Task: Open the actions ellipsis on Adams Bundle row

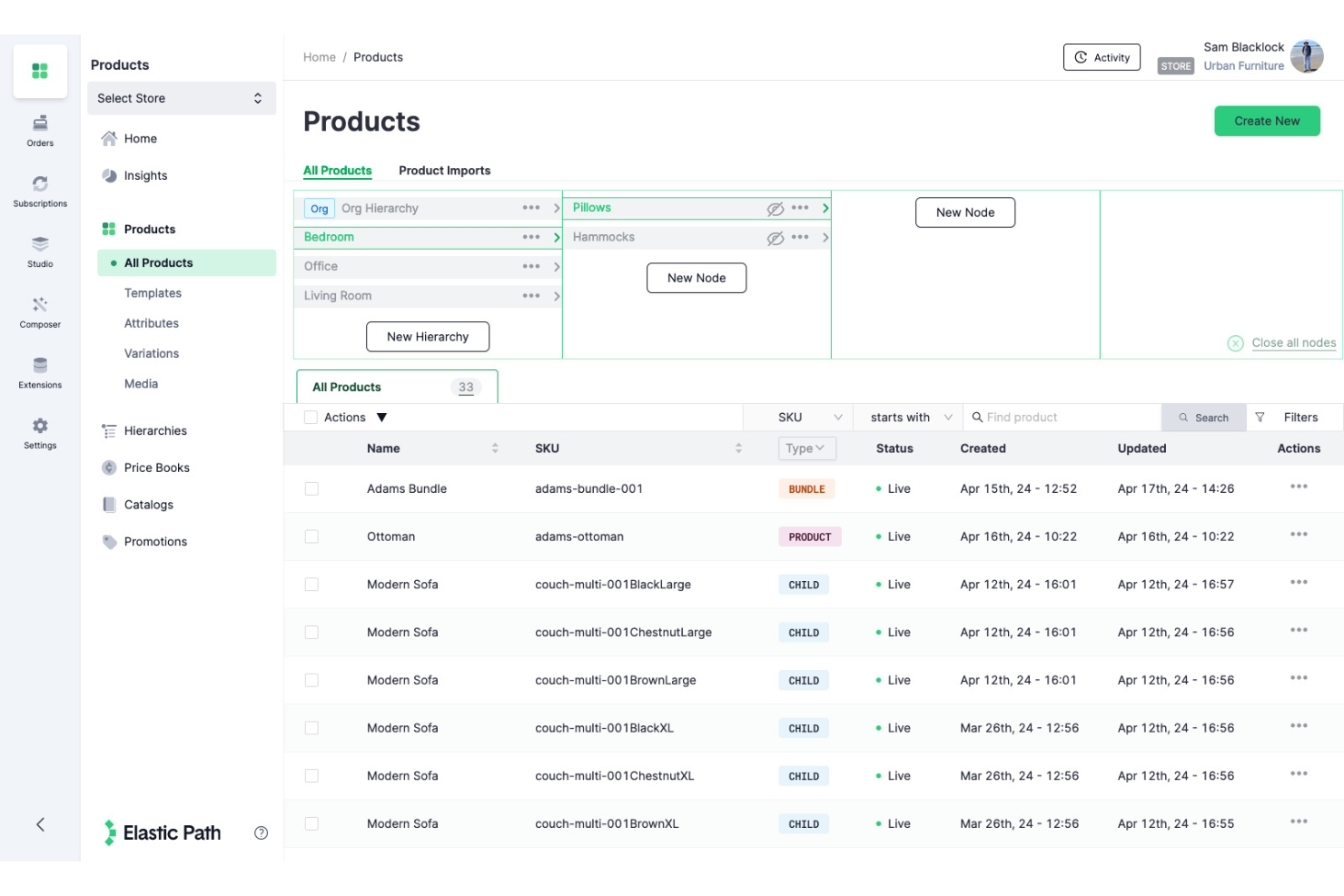Action: [1299, 487]
